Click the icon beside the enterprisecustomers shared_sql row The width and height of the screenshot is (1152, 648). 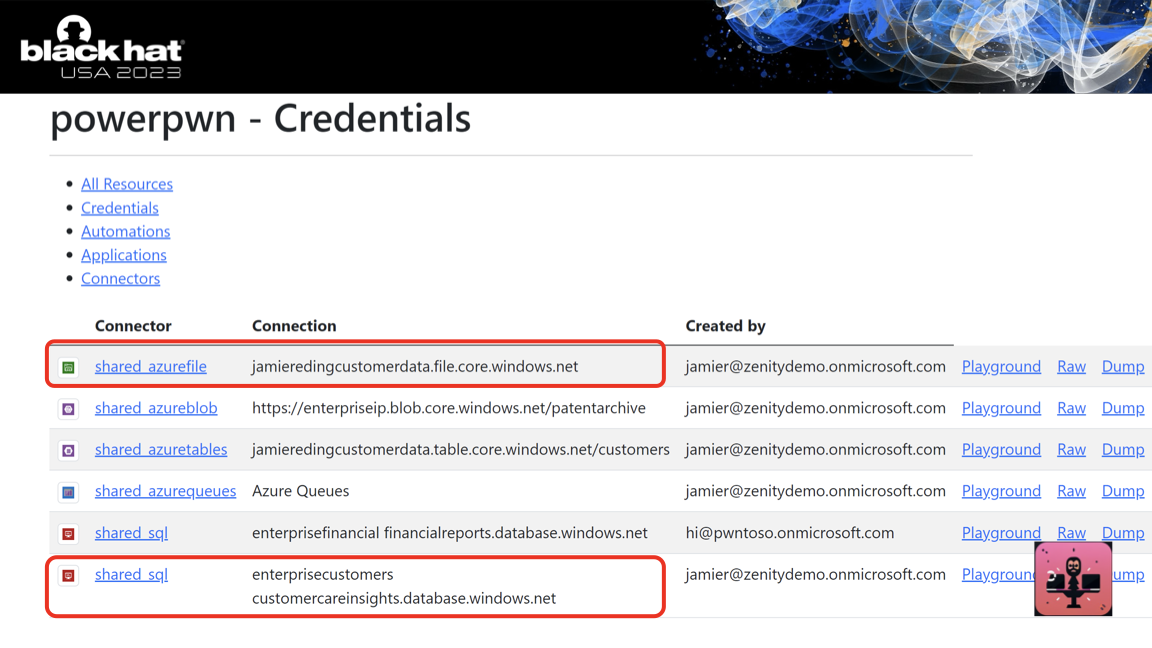68,575
